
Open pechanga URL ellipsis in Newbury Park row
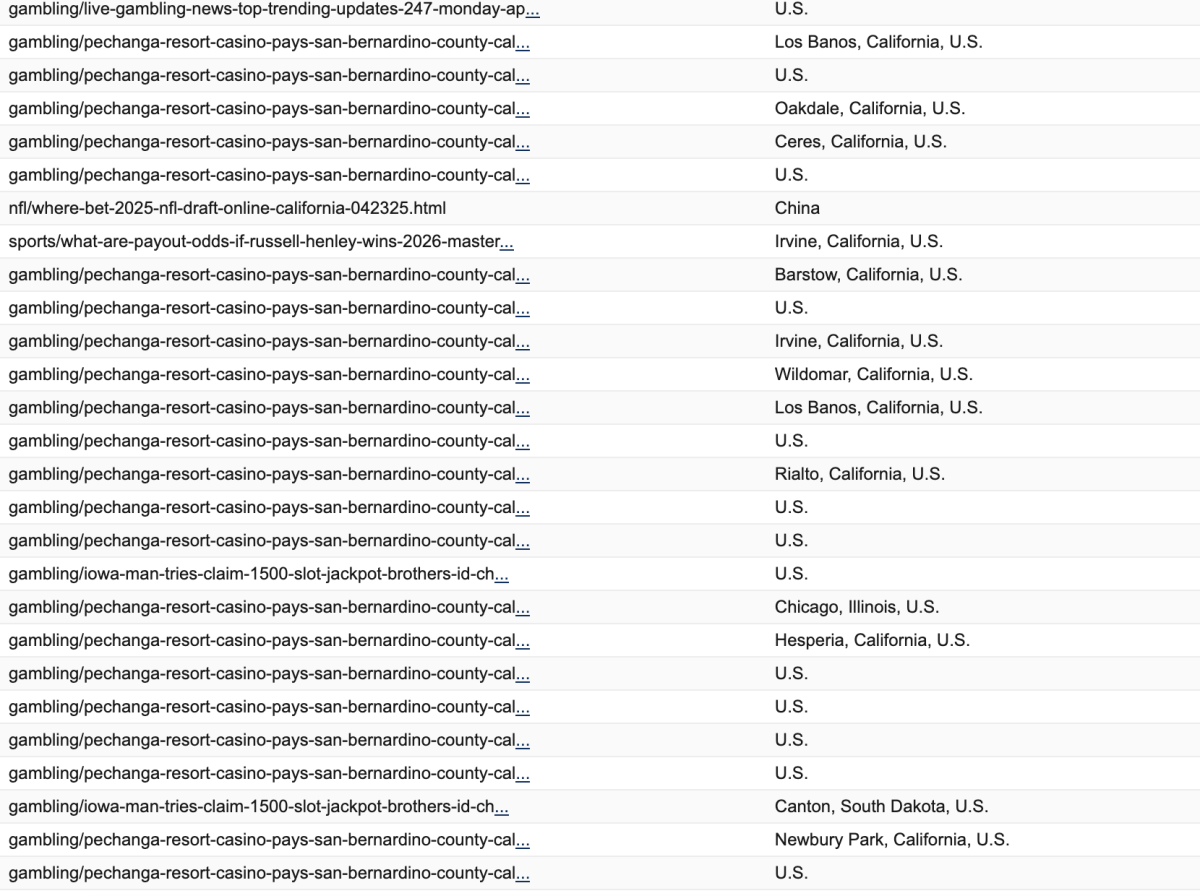coord(523,840)
